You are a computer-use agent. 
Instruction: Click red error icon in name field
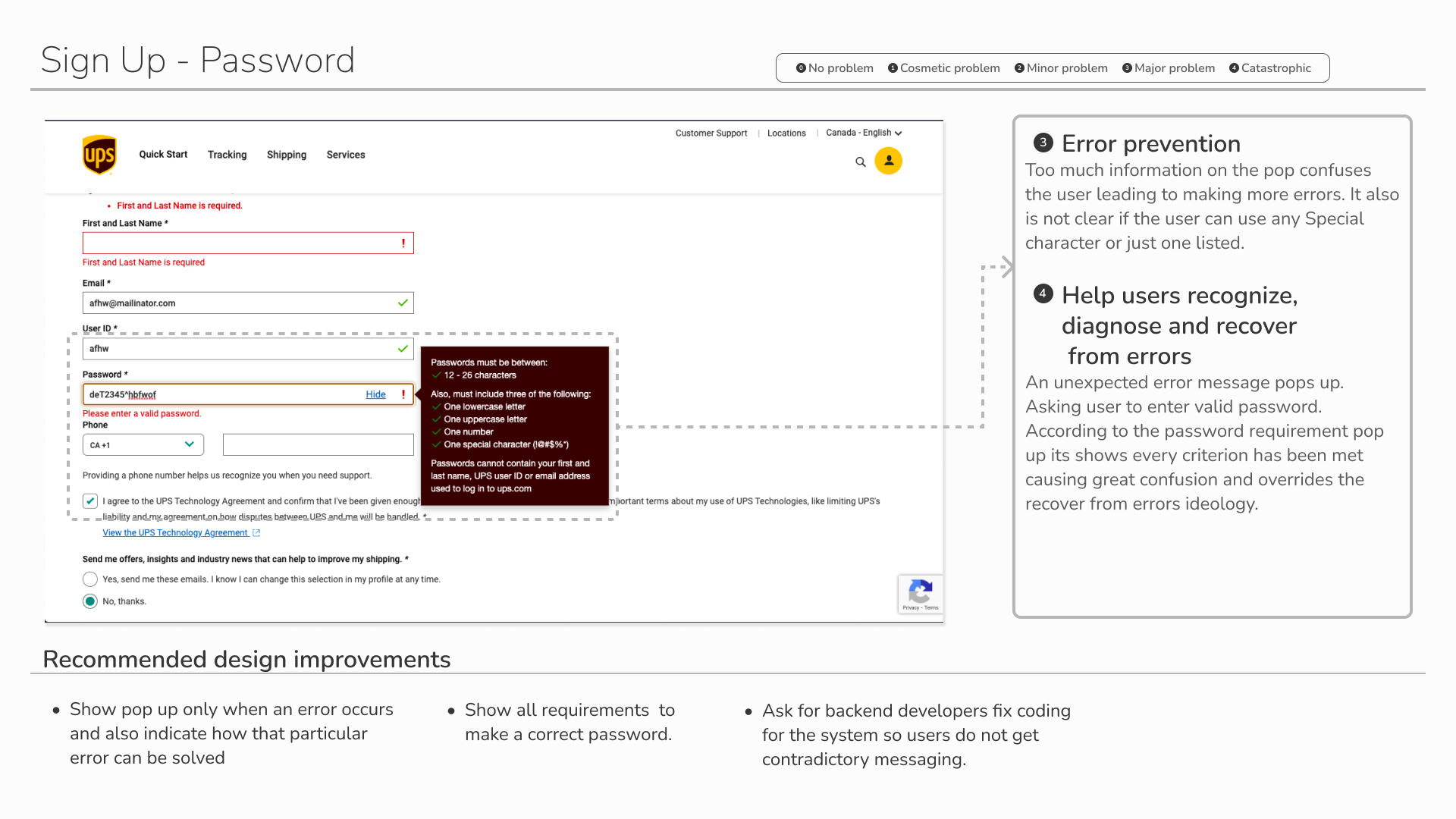pyautogui.click(x=403, y=243)
